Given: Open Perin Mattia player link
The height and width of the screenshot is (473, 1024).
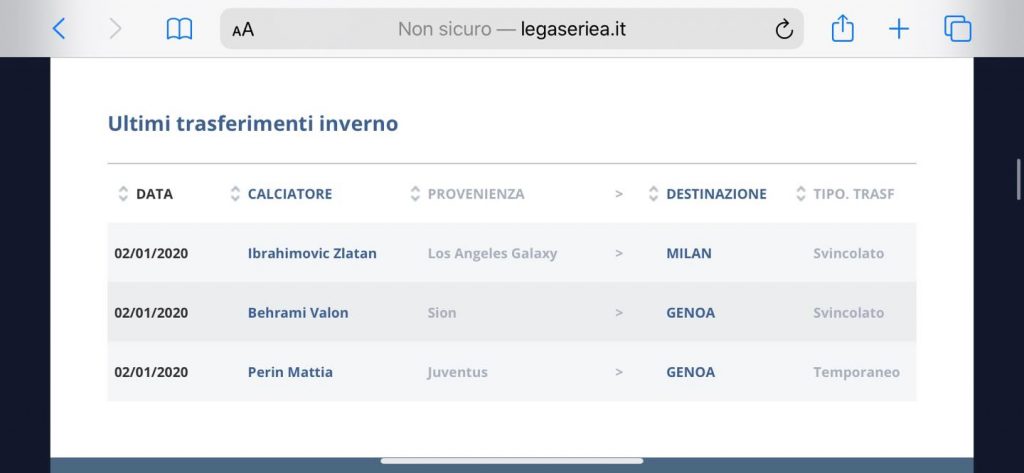Looking at the screenshot, I should coord(290,372).
